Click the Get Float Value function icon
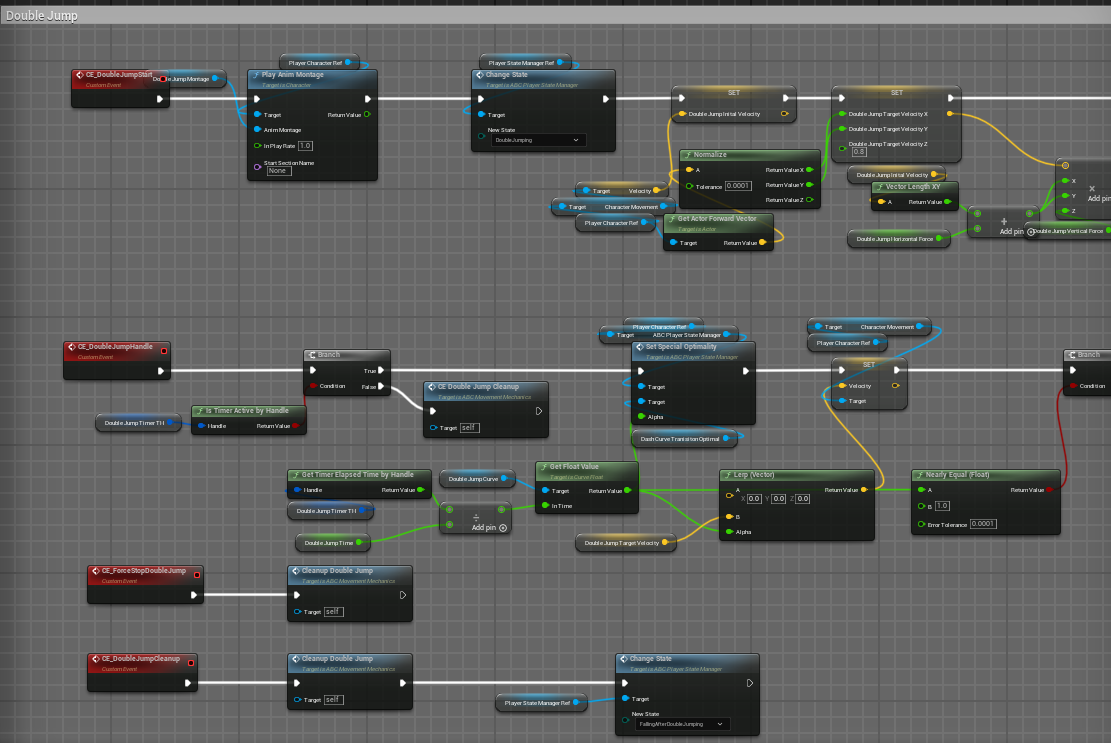1111x743 pixels. coord(543,467)
